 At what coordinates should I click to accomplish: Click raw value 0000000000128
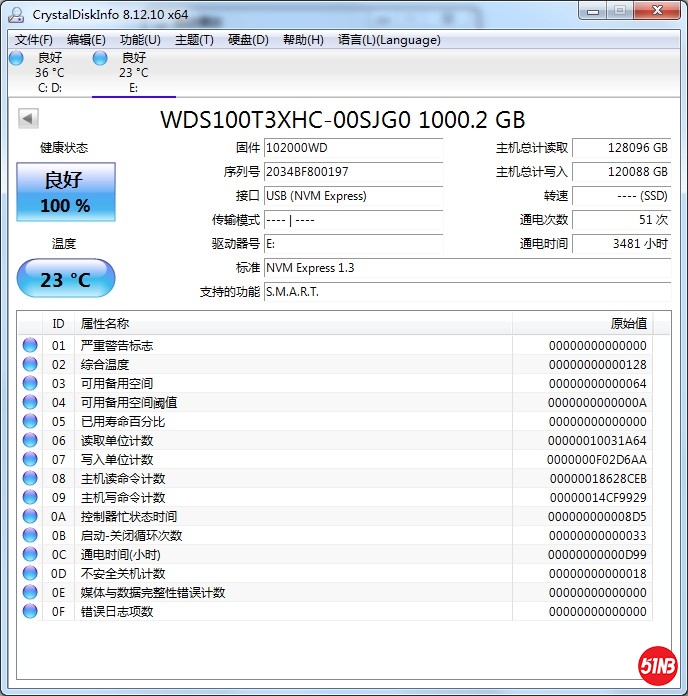597,364
